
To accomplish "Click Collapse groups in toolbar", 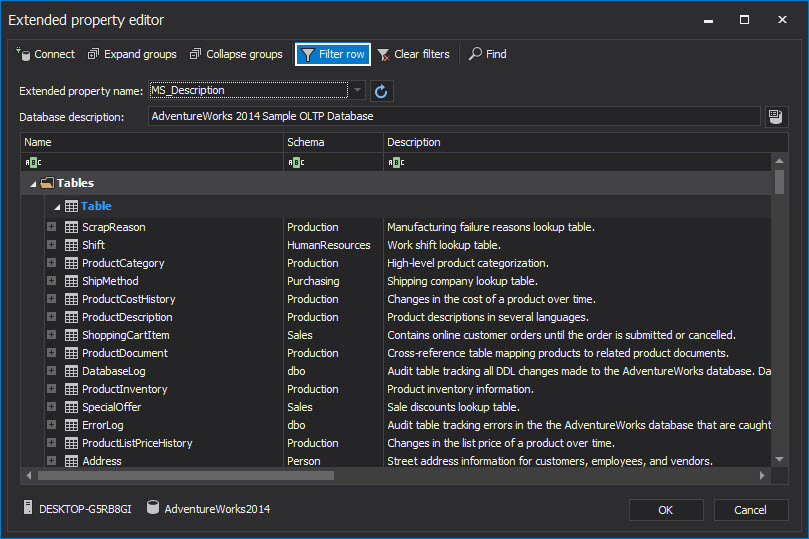I will point(237,54).
